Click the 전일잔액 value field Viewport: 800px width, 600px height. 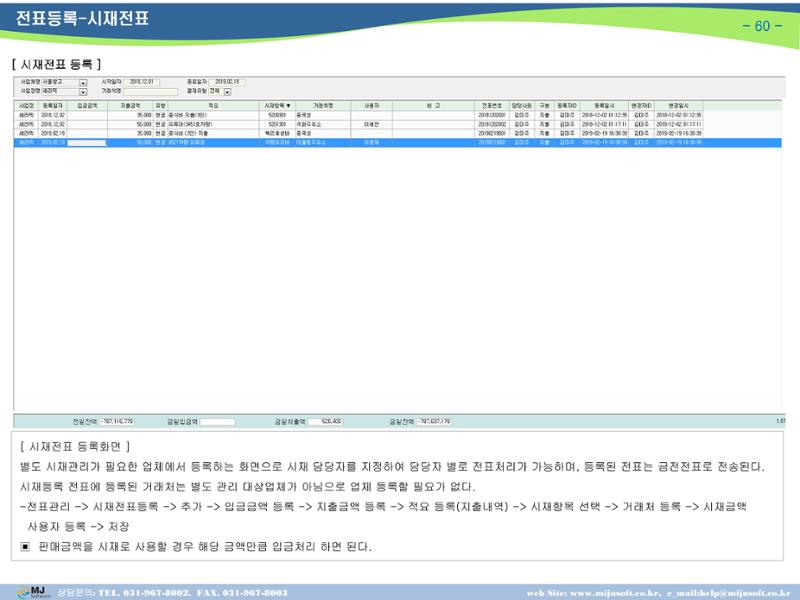(x=117, y=421)
